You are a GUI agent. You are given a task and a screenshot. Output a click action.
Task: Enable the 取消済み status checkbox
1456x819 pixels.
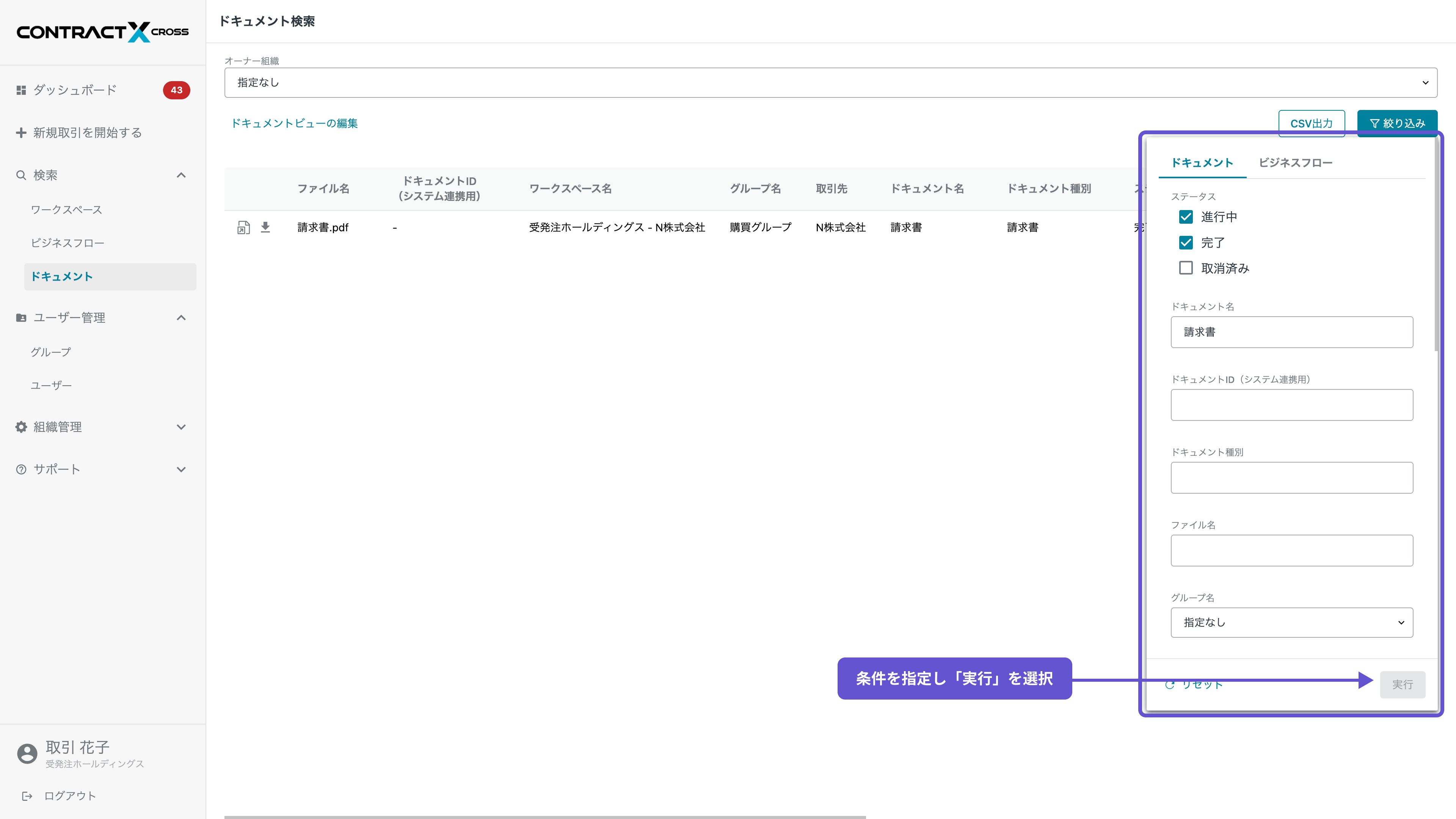tap(1186, 268)
